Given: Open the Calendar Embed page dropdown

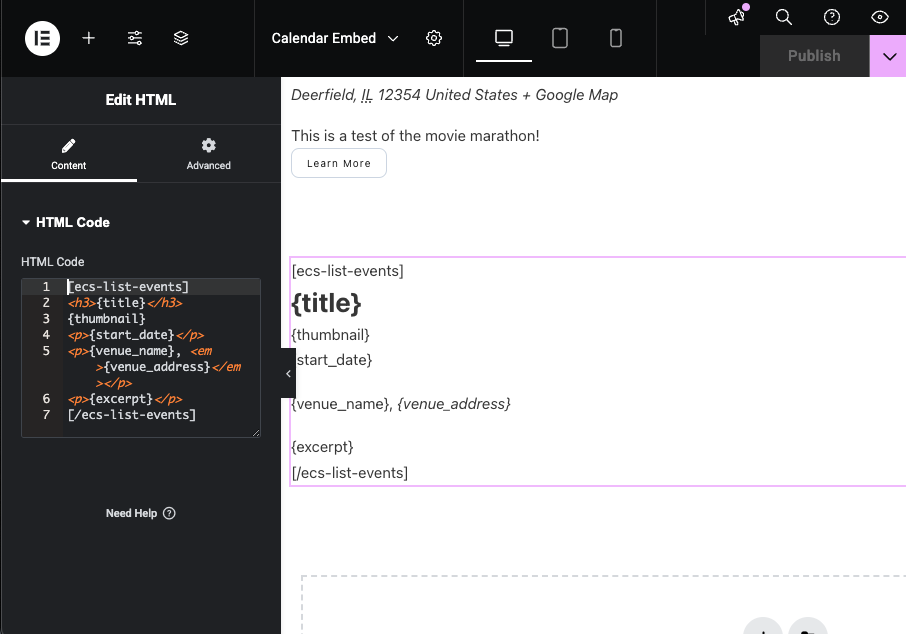Looking at the screenshot, I should click(x=335, y=38).
